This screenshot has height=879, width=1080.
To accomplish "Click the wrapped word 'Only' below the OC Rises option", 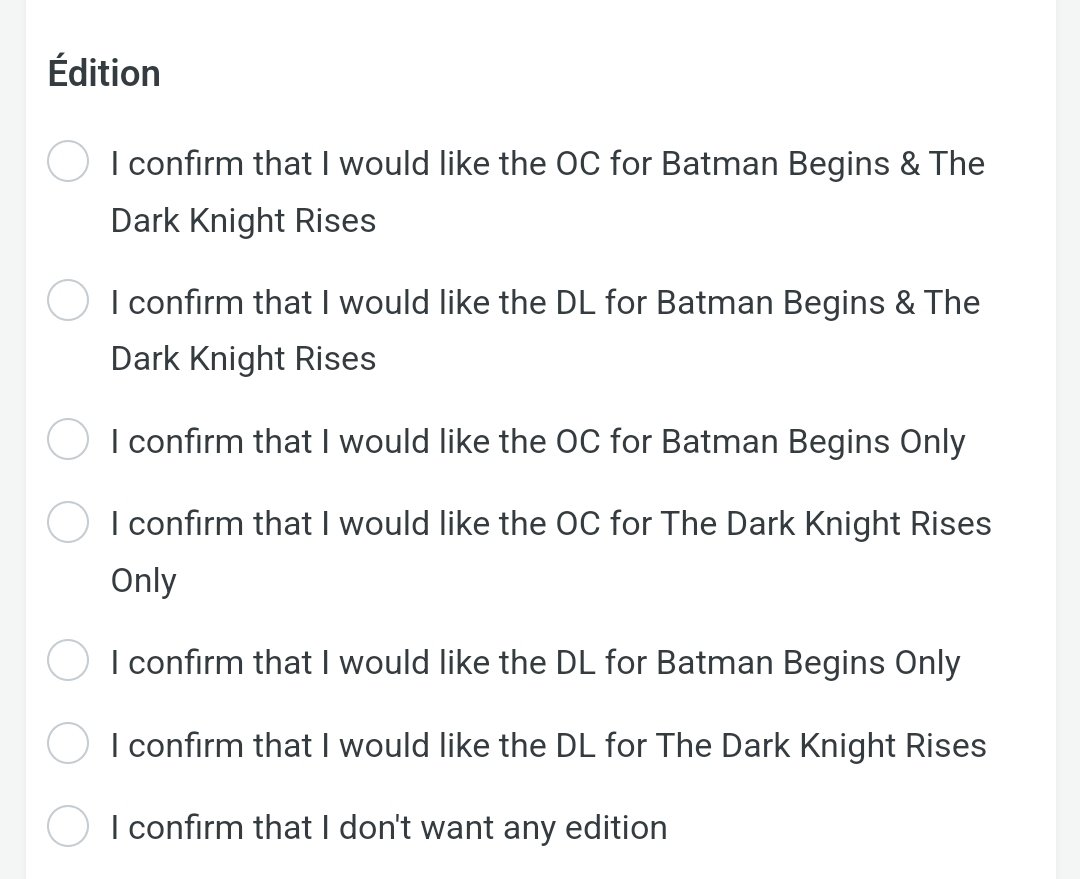I will (143, 581).
